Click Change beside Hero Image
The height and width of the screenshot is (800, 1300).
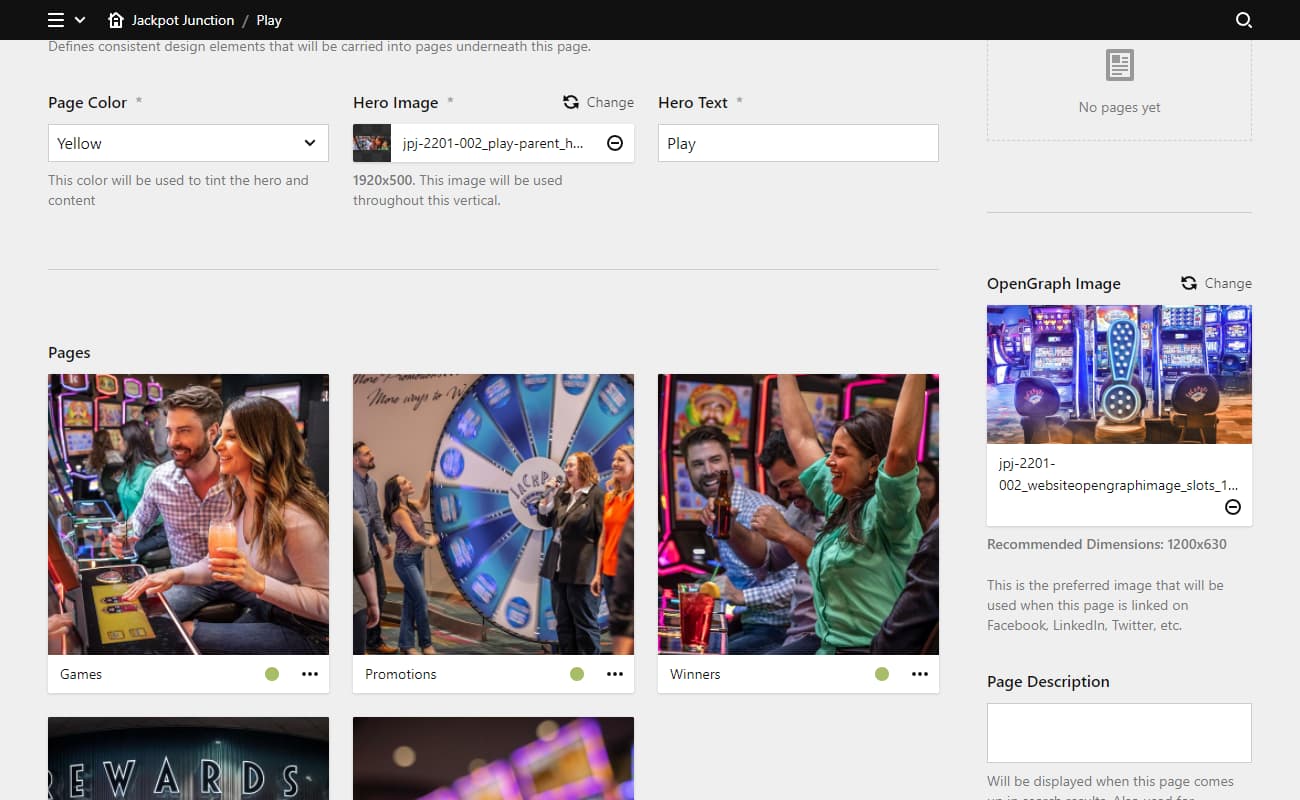pyautogui.click(x=610, y=102)
